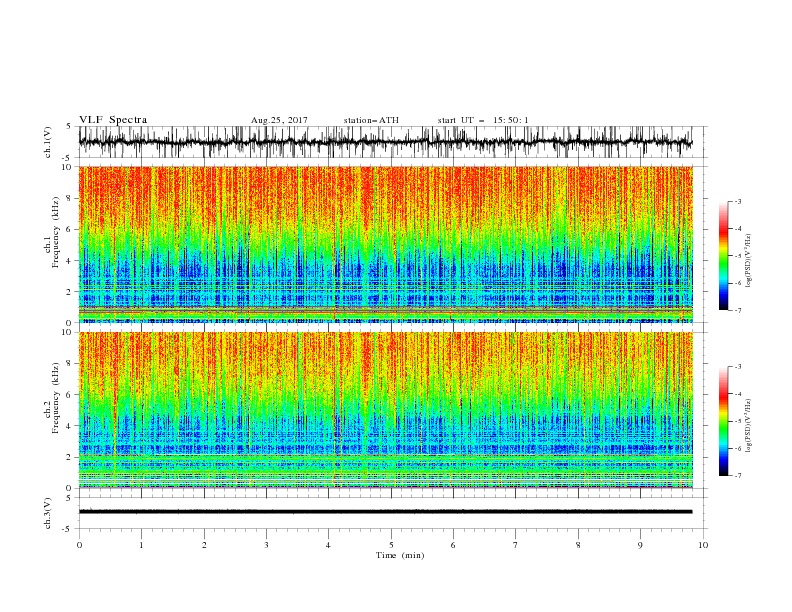The image size is (792, 612).
Task: Click time axis tick label "1"
Action: [x=141, y=545]
